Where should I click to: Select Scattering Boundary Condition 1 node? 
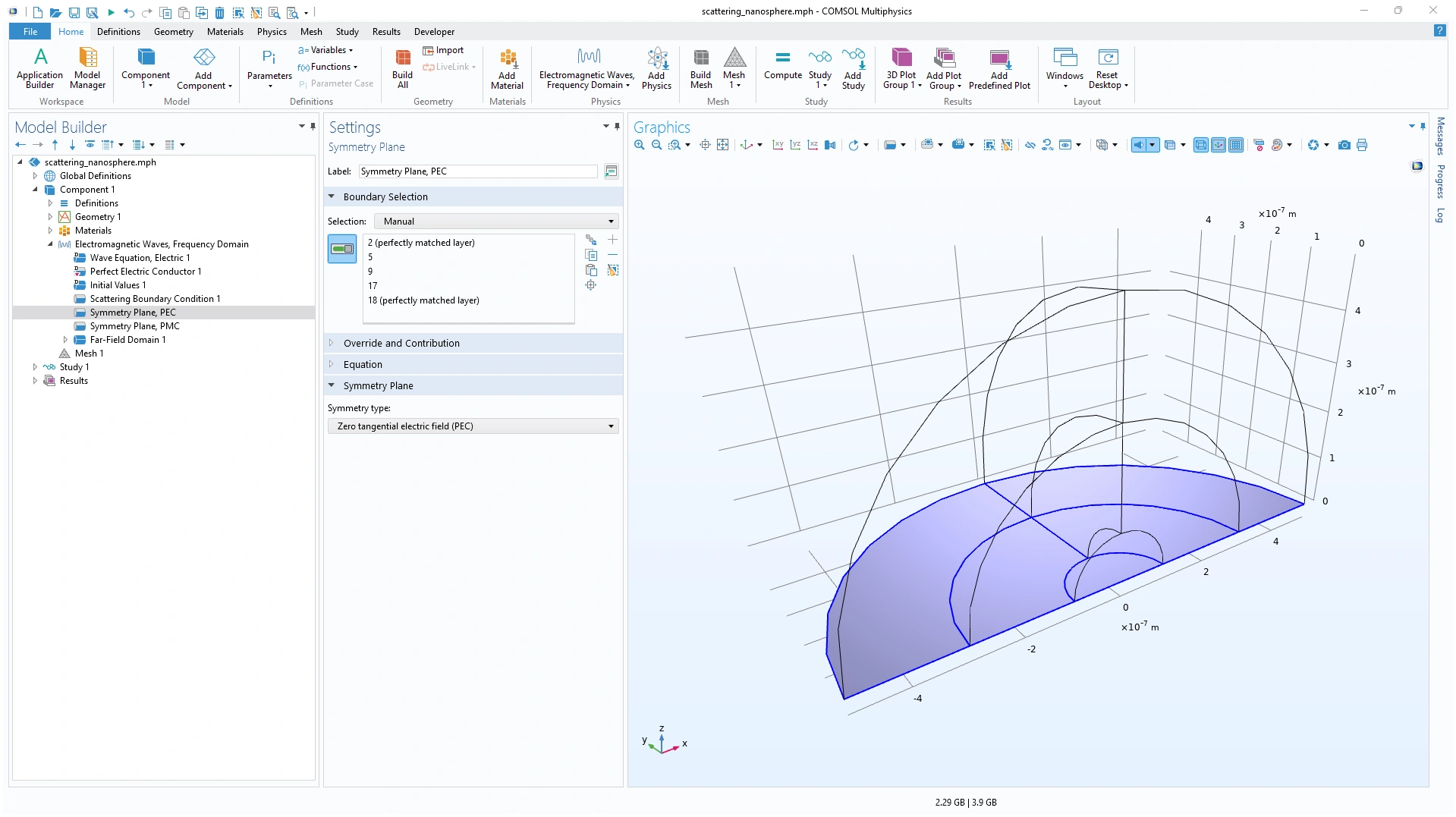click(155, 299)
